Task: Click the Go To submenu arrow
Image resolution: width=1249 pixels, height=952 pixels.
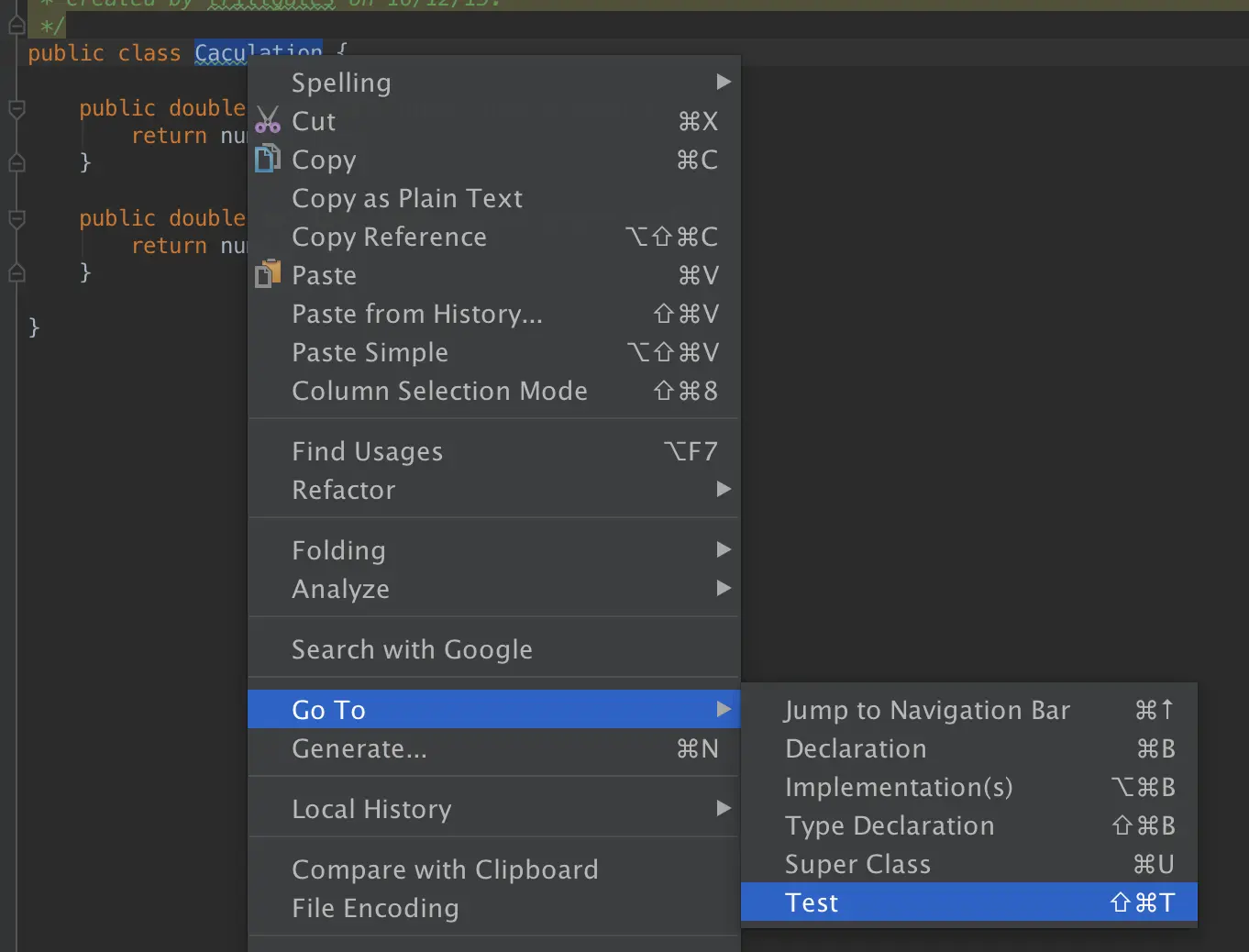Action: coord(724,709)
